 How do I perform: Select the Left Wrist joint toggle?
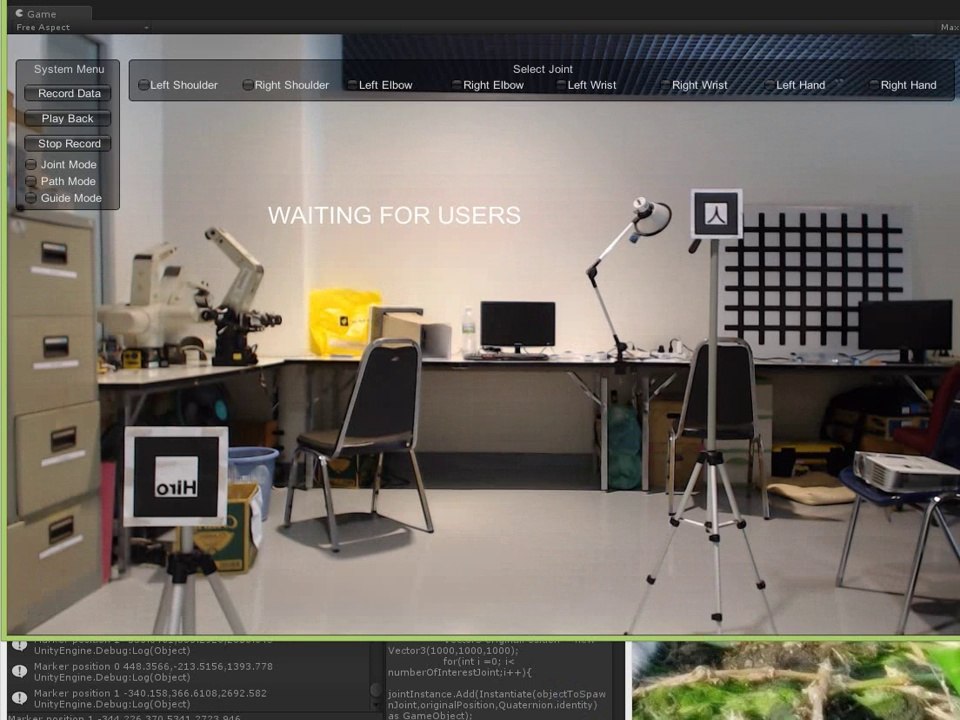coord(587,85)
